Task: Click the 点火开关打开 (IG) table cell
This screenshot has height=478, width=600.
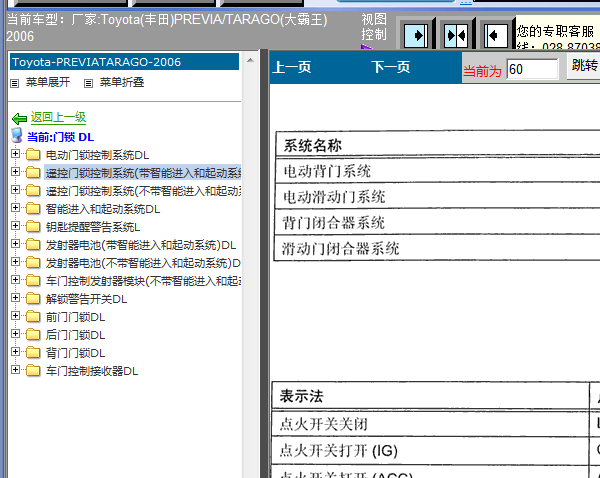Action: coord(431,450)
